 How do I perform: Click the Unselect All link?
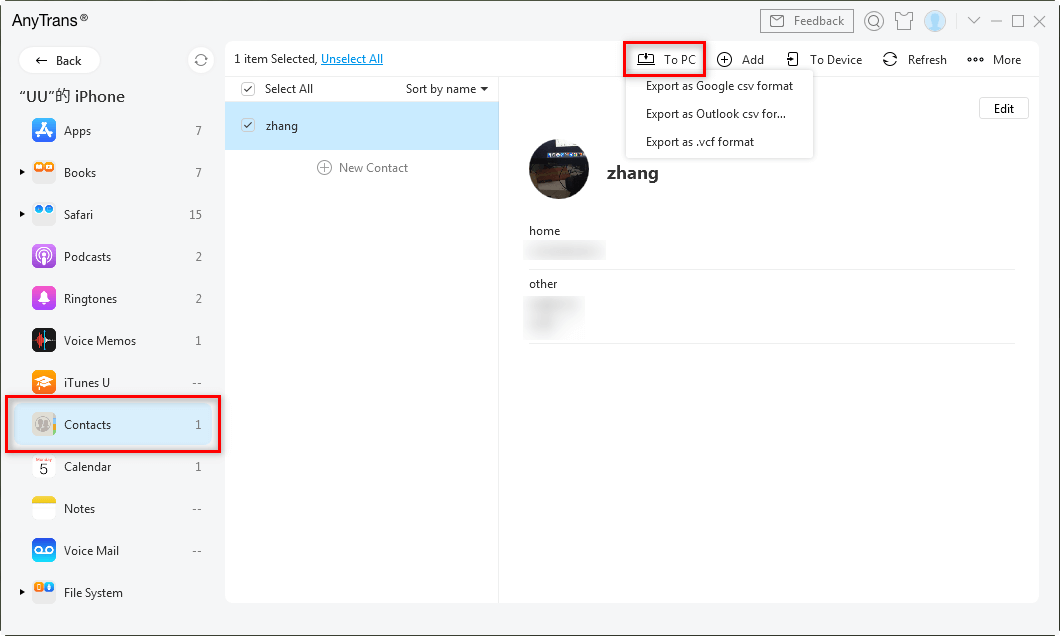(x=352, y=59)
